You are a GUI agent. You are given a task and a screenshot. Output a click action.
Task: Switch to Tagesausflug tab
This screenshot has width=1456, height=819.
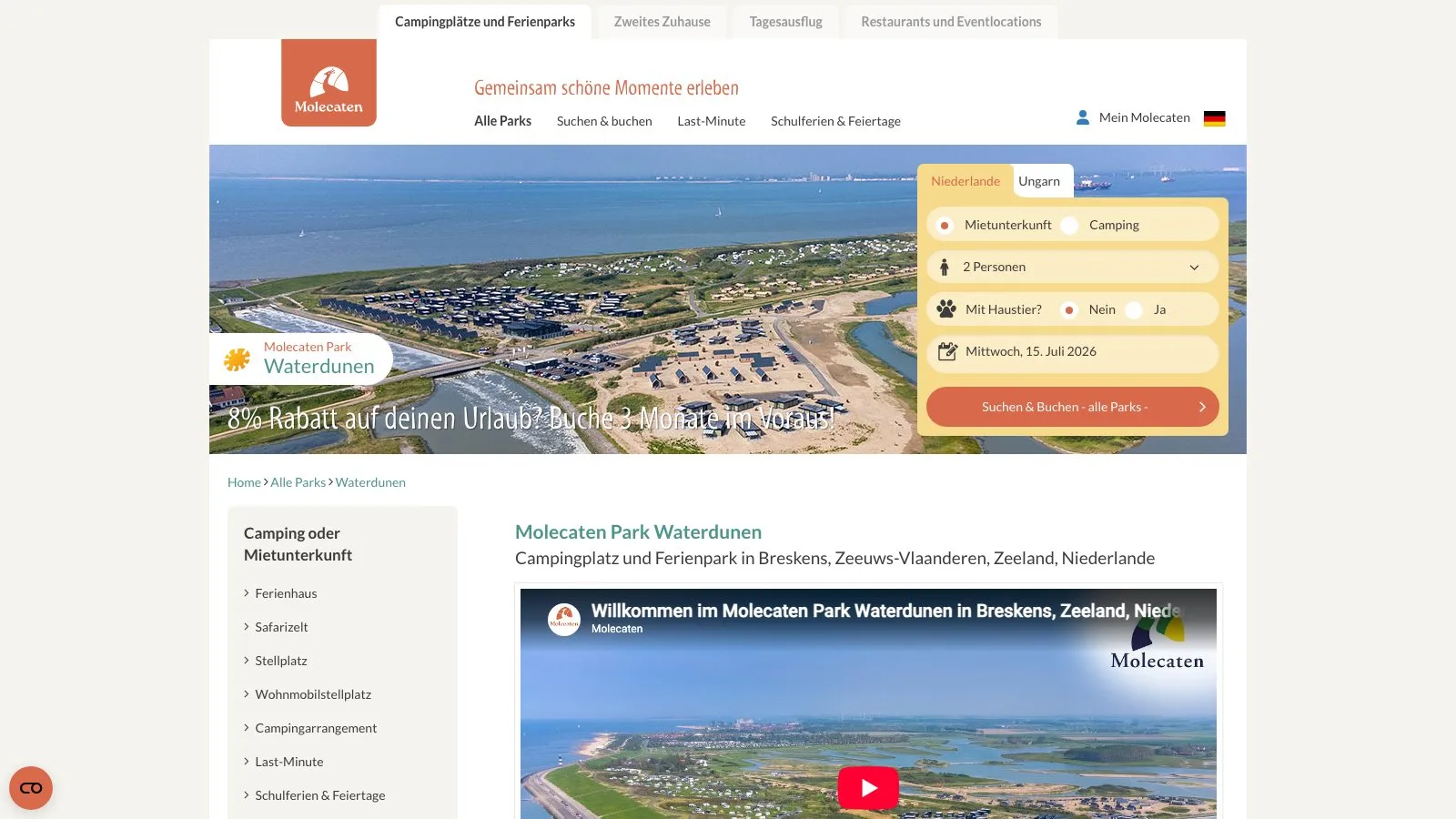[786, 22]
